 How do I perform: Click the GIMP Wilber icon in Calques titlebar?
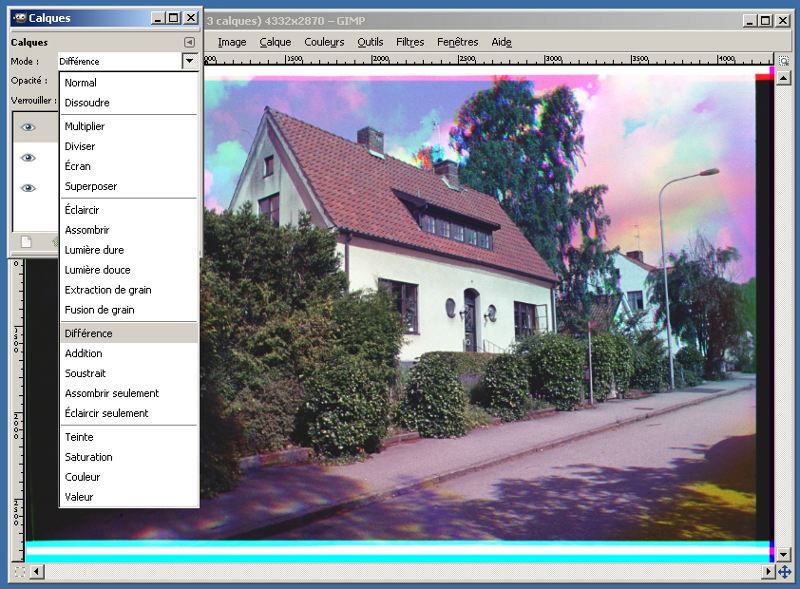[x=18, y=18]
